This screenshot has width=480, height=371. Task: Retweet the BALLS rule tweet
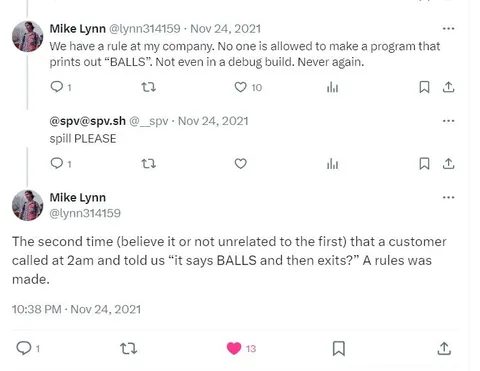149,87
